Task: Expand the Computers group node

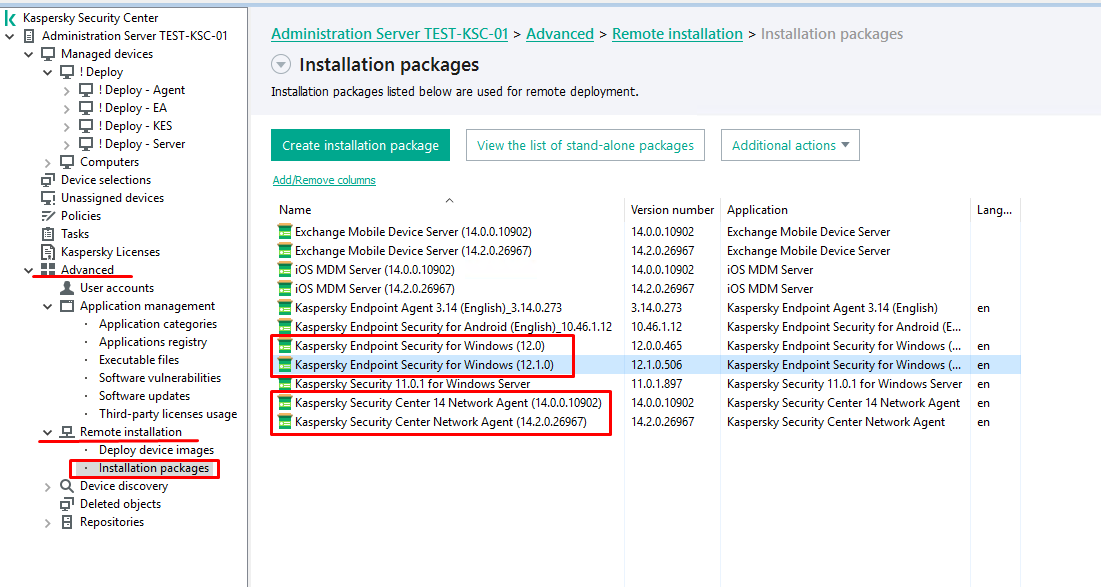Action: (48, 162)
